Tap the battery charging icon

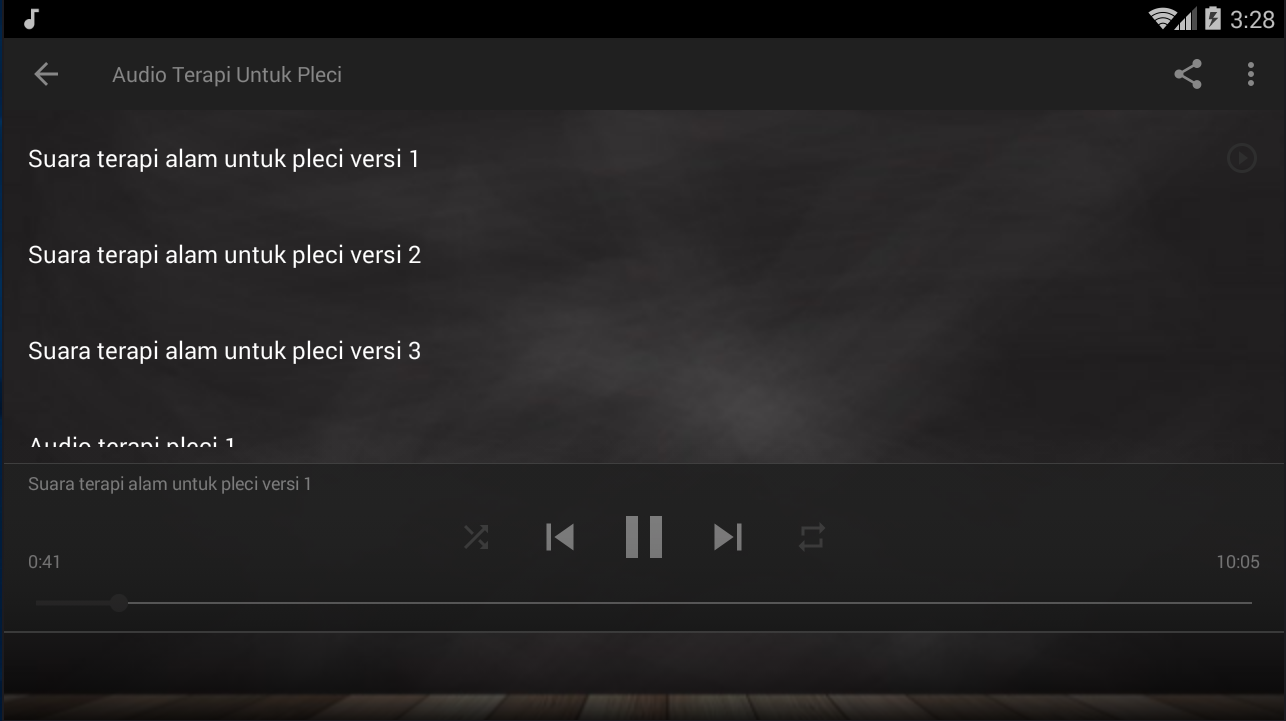click(x=1212, y=18)
